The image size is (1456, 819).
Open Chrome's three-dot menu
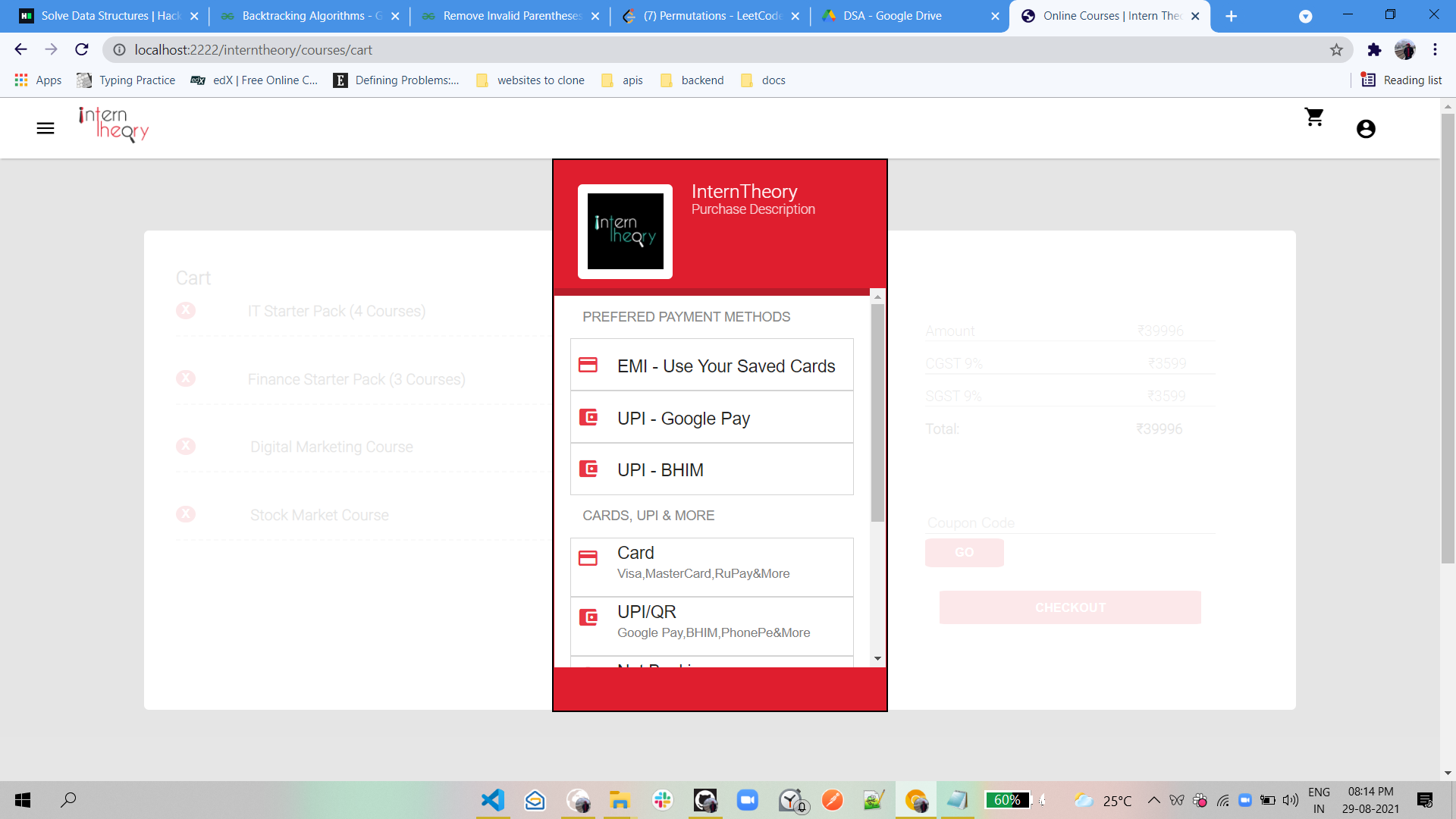click(1435, 50)
